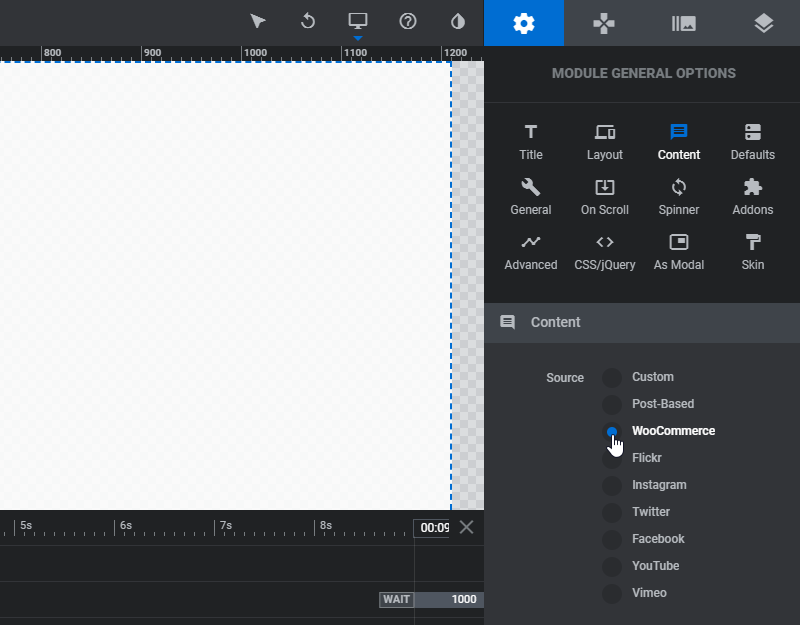The height and width of the screenshot is (625, 800).
Task: Open the Advanced section
Action: coord(531,253)
